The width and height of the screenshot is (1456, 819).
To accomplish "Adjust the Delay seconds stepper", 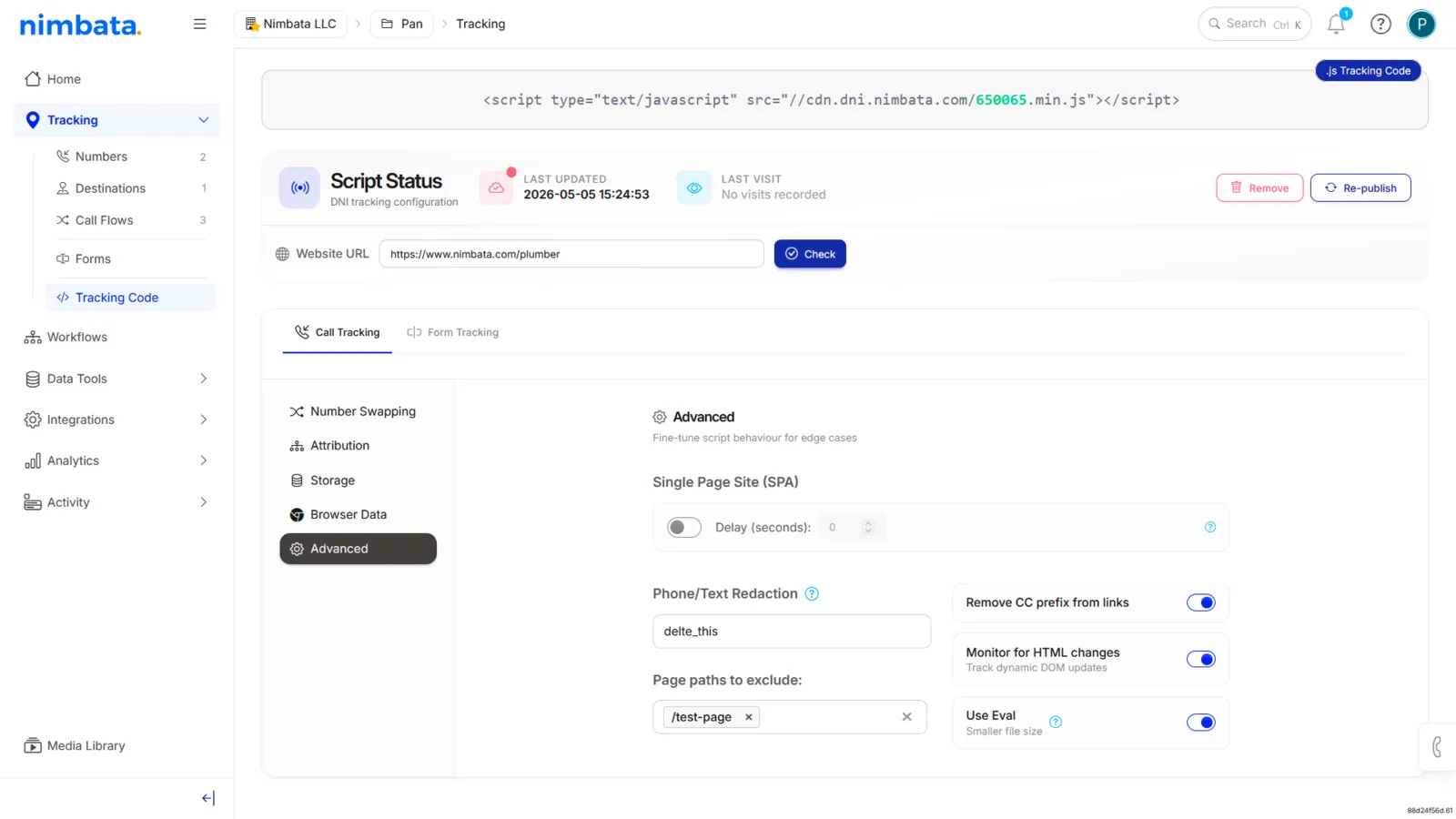I will click(868, 527).
